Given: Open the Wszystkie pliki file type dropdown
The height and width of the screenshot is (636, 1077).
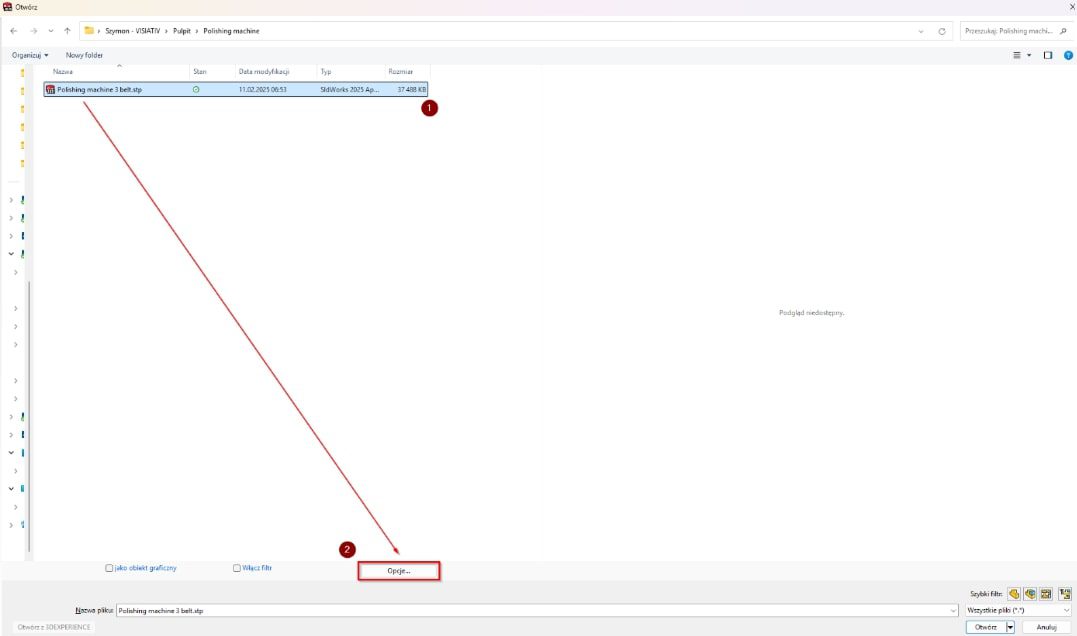Looking at the screenshot, I should 1017,611.
